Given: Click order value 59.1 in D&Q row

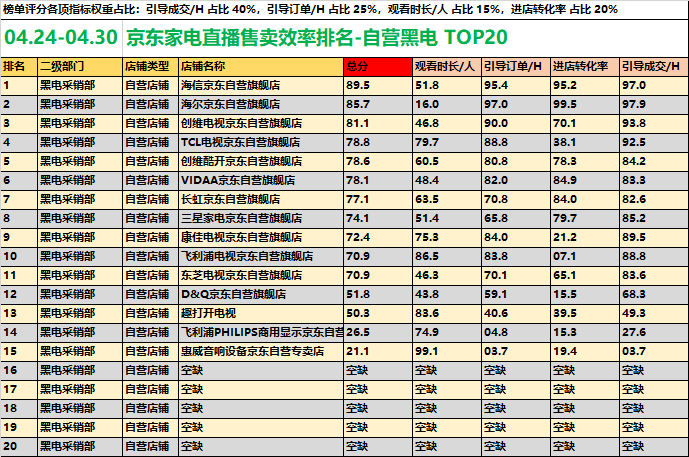Looking at the screenshot, I should click(516, 294).
